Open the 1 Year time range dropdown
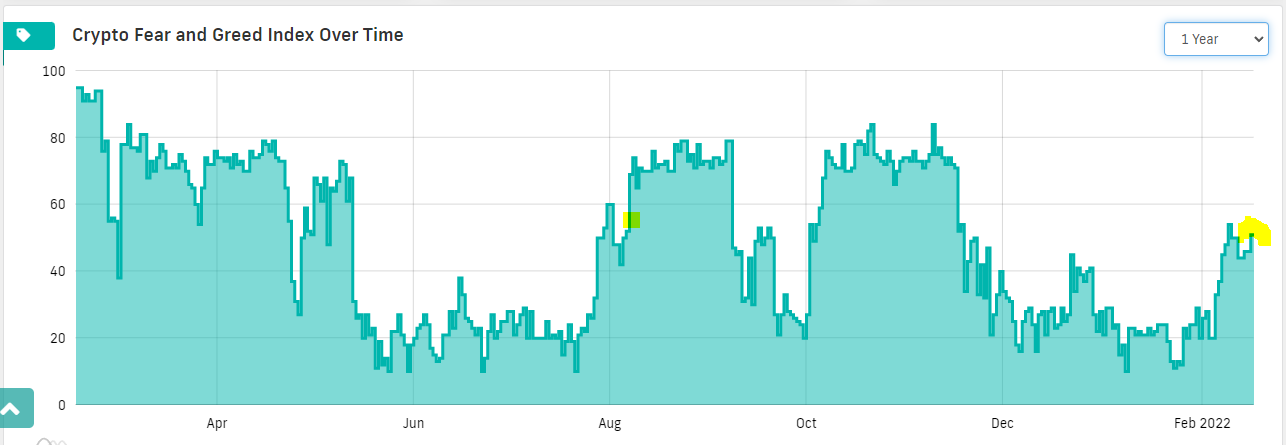This screenshot has width=1286, height=445. click(1216, 39)
